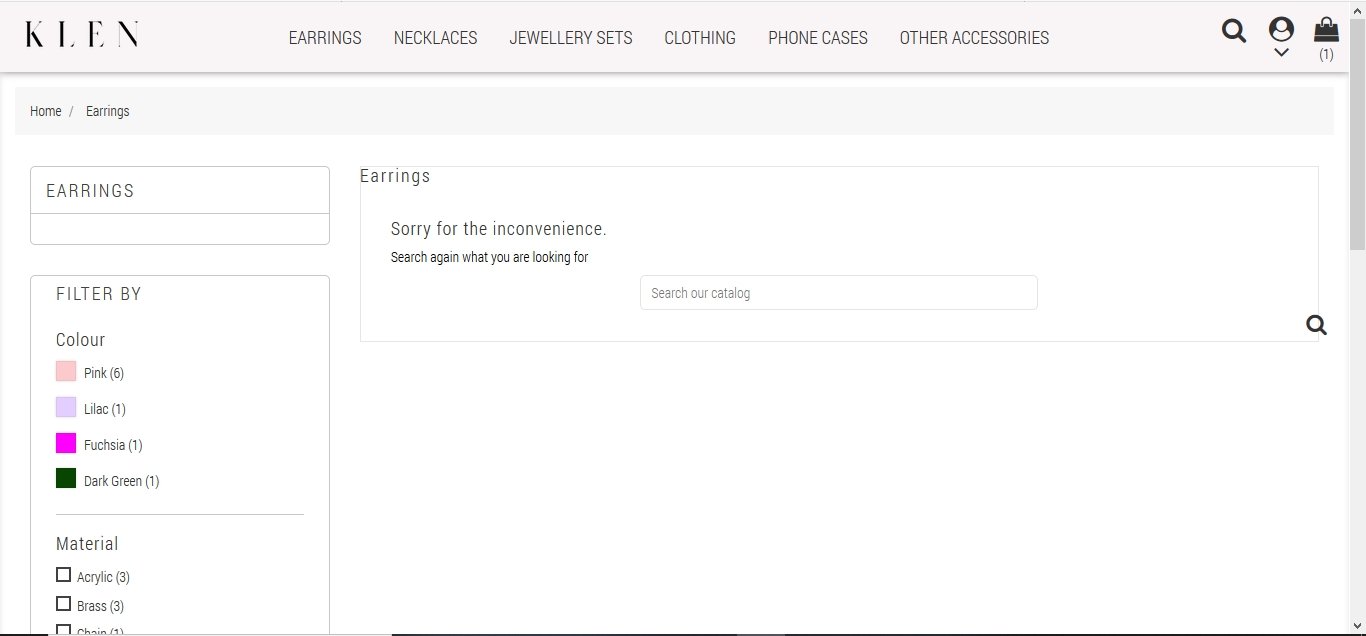Open the Phone Cases menu

[818, 38]
